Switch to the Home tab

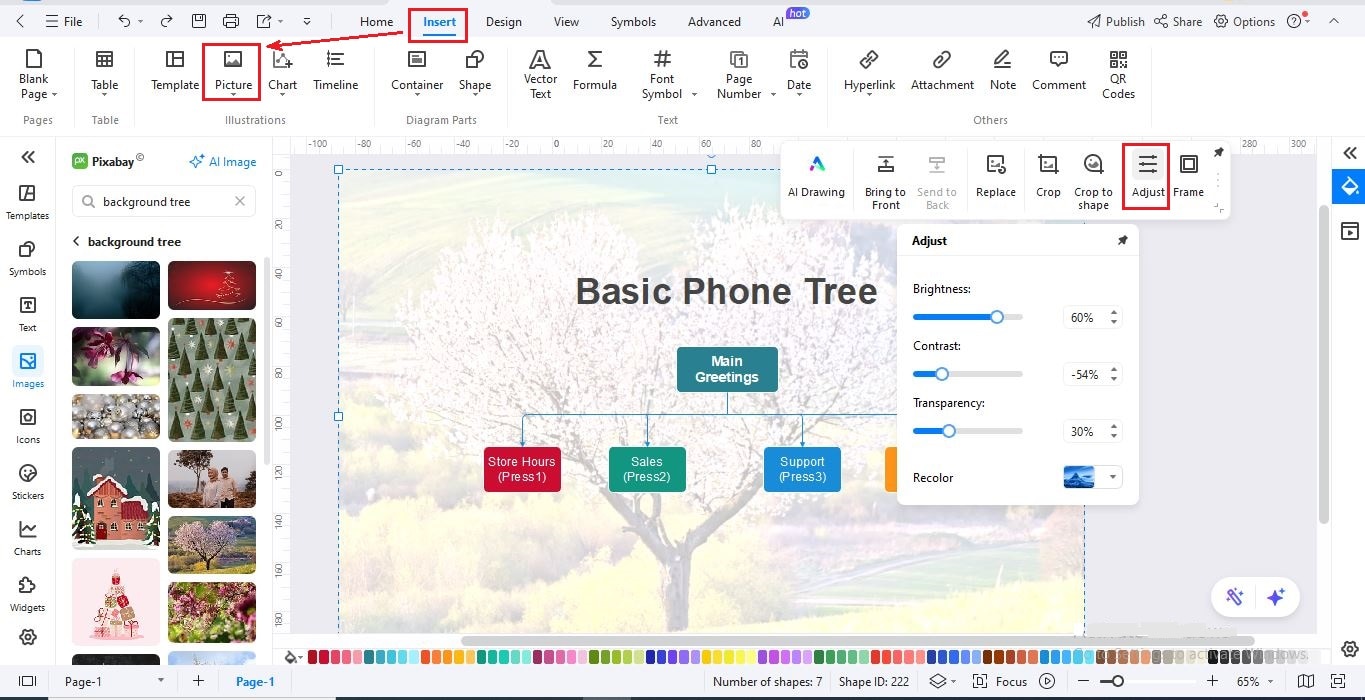click(376, 21)
